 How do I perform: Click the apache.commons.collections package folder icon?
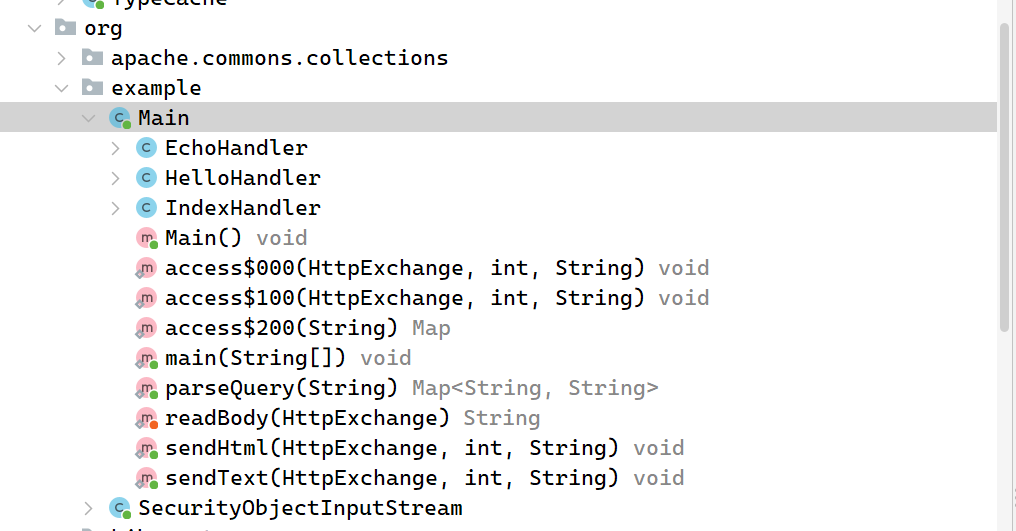92,58
